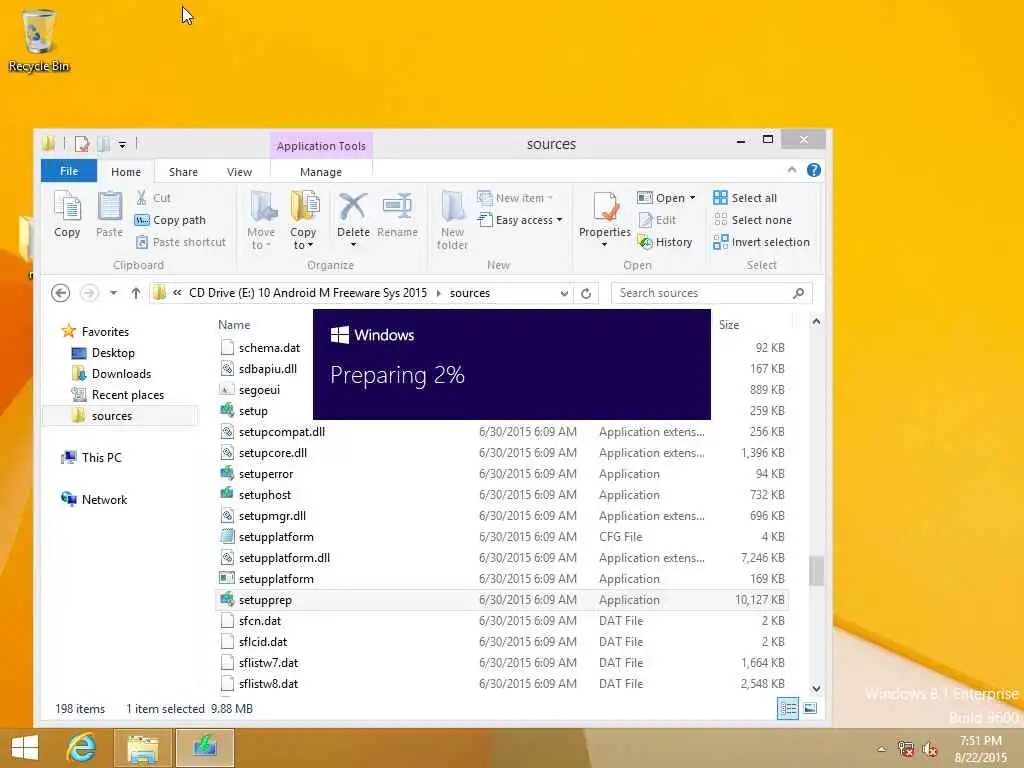Open the Recycle Bin on desktop
The image size is (1024, 768).
[39, 40]
